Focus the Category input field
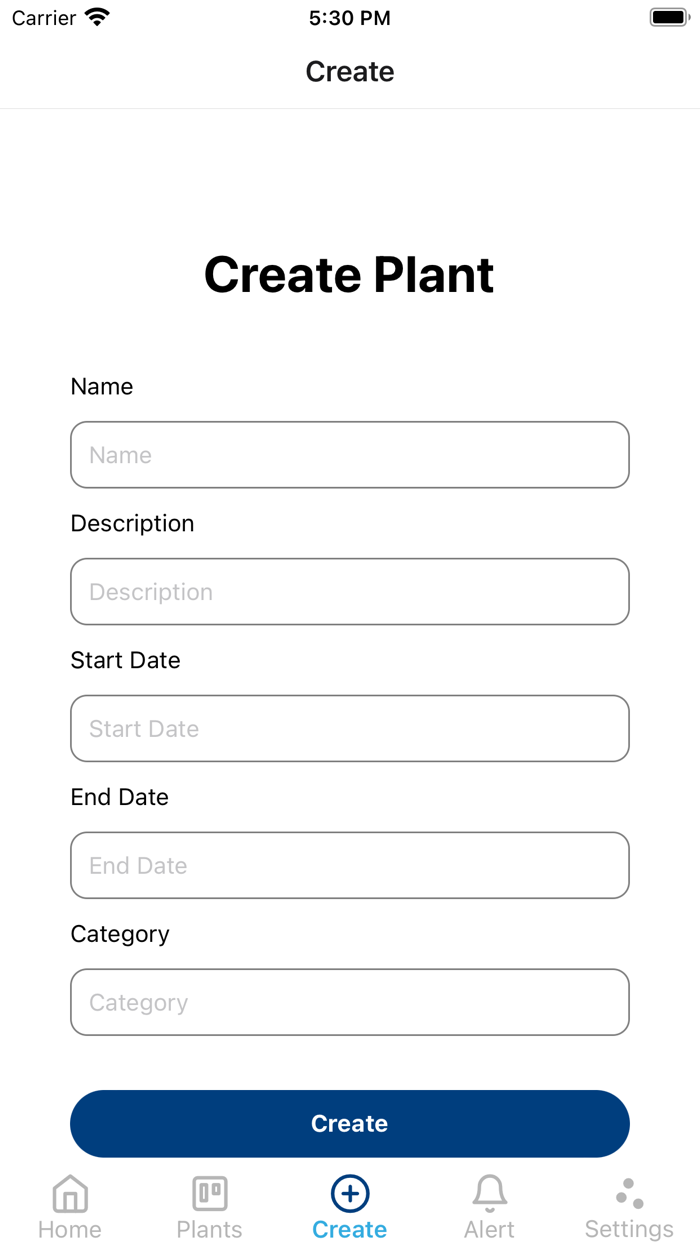 click(350, 1002)
